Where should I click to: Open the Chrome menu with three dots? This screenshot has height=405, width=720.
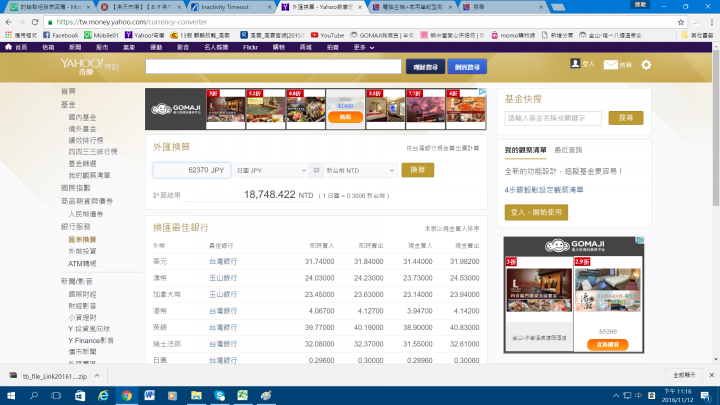click(x=712, y=22)
